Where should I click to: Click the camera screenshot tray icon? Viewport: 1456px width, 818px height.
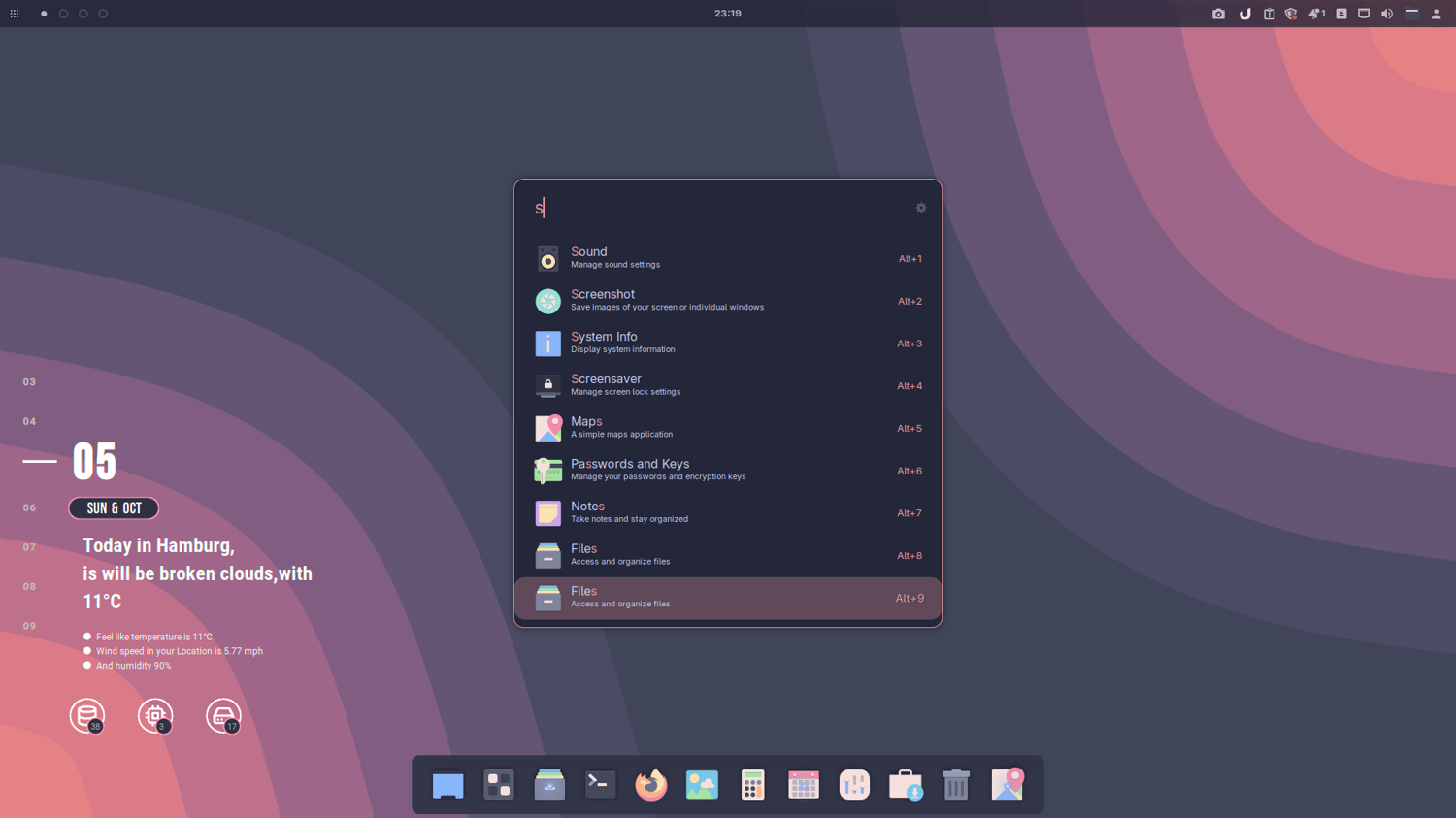1218,14
